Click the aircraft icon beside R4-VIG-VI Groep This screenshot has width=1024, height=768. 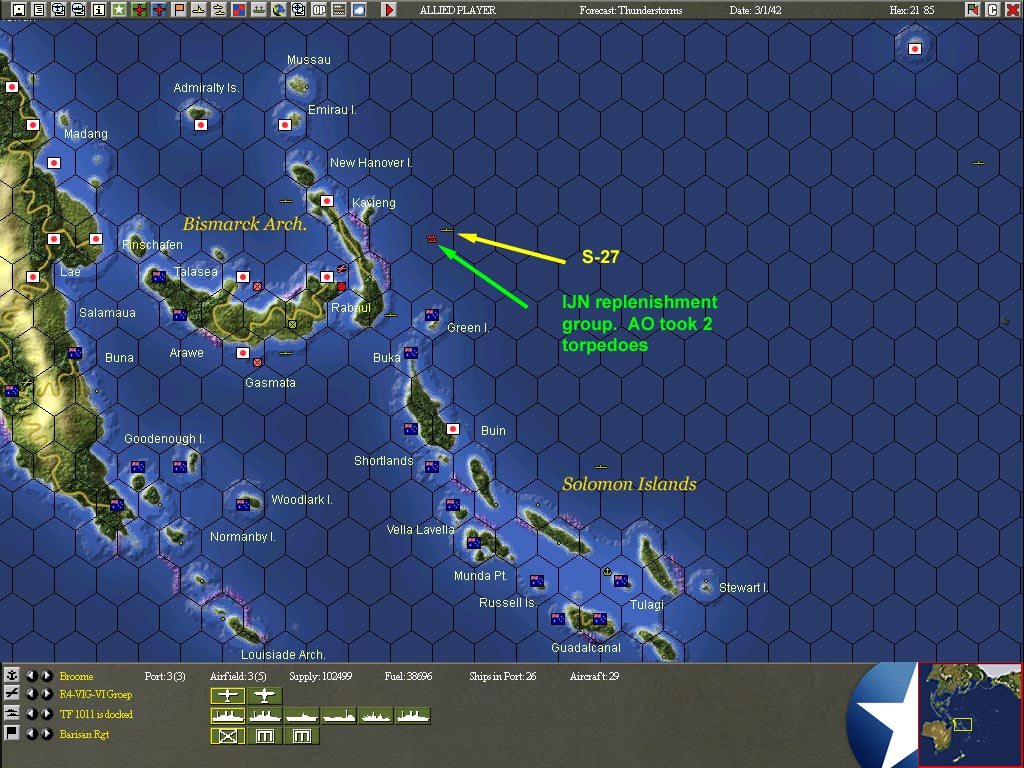click(11, 694)
